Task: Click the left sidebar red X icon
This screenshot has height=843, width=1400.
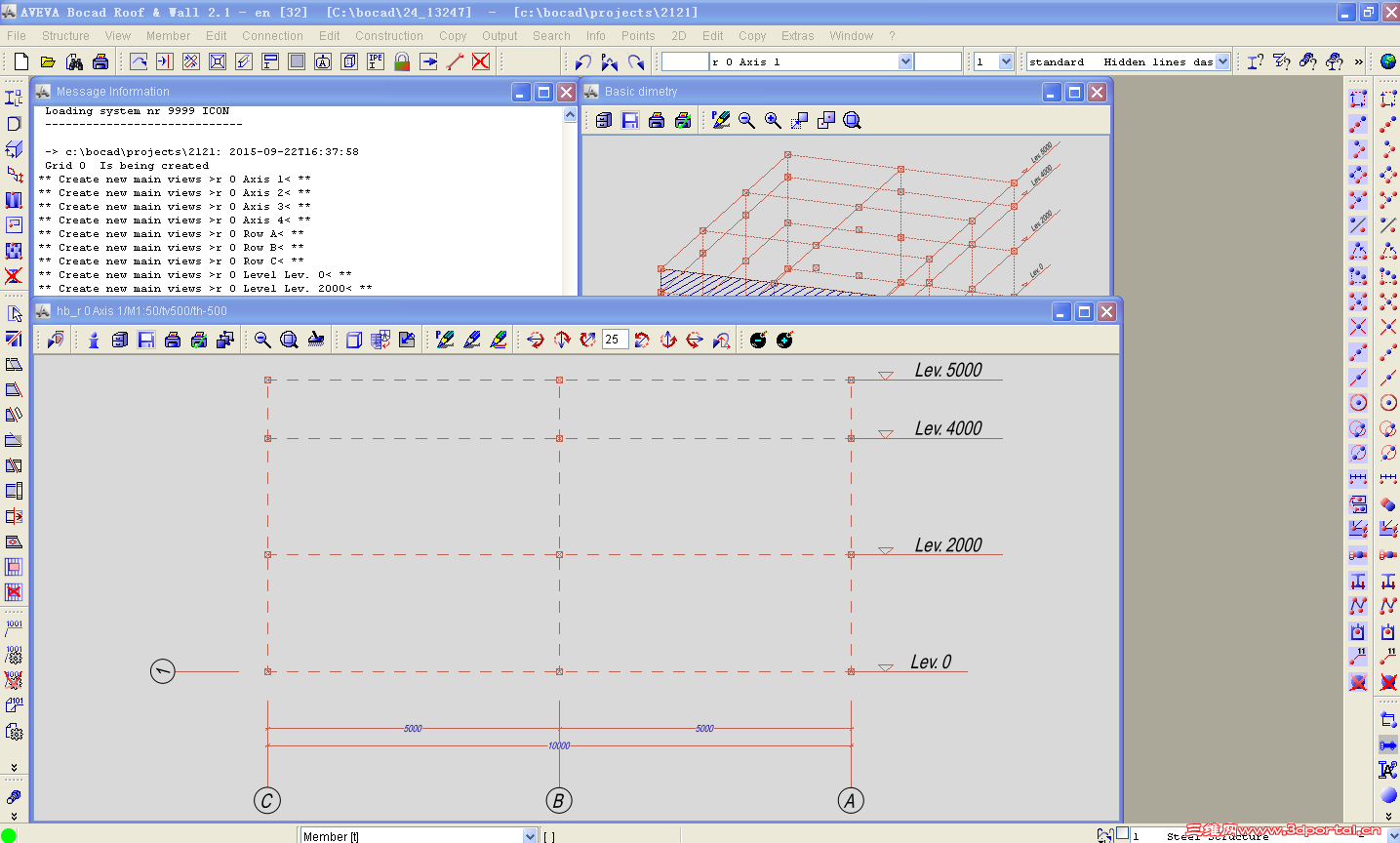Action: [14, 276]
